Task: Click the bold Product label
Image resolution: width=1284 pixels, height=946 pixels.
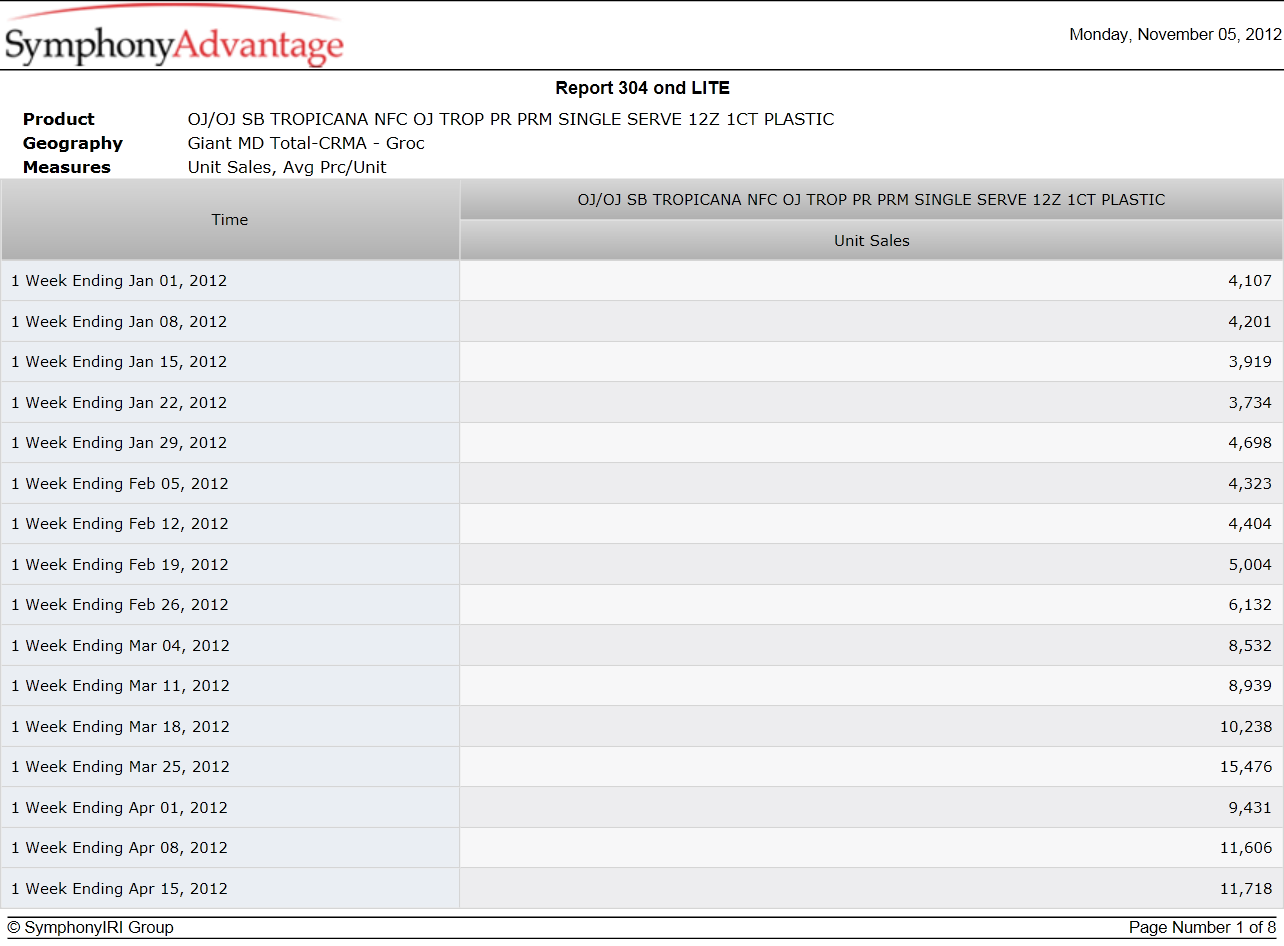Action: pos(59,119)
